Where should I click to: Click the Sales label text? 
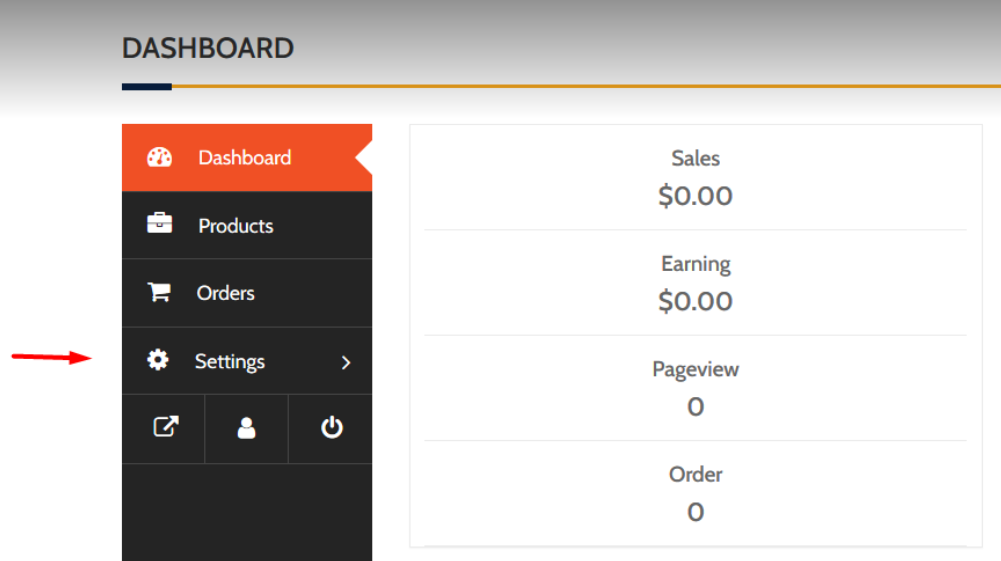click(695, 158)
